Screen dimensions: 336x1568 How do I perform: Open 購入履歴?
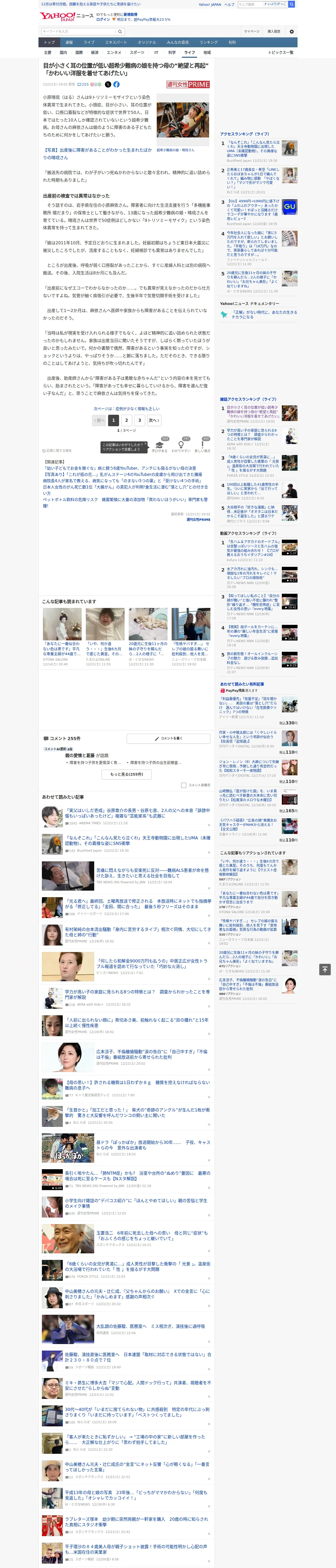(274, 32)
